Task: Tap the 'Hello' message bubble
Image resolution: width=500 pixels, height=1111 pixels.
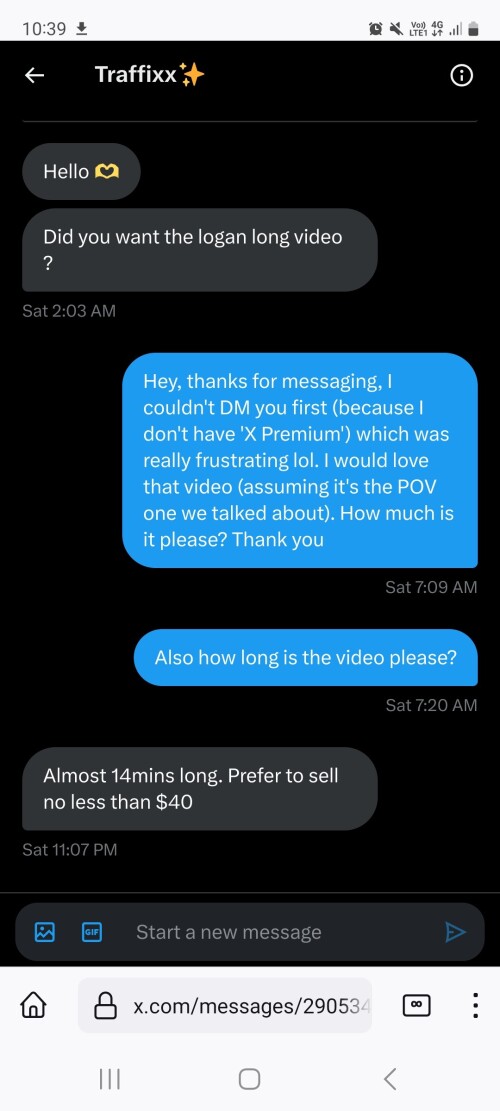Action: click(x=81, y=171)
